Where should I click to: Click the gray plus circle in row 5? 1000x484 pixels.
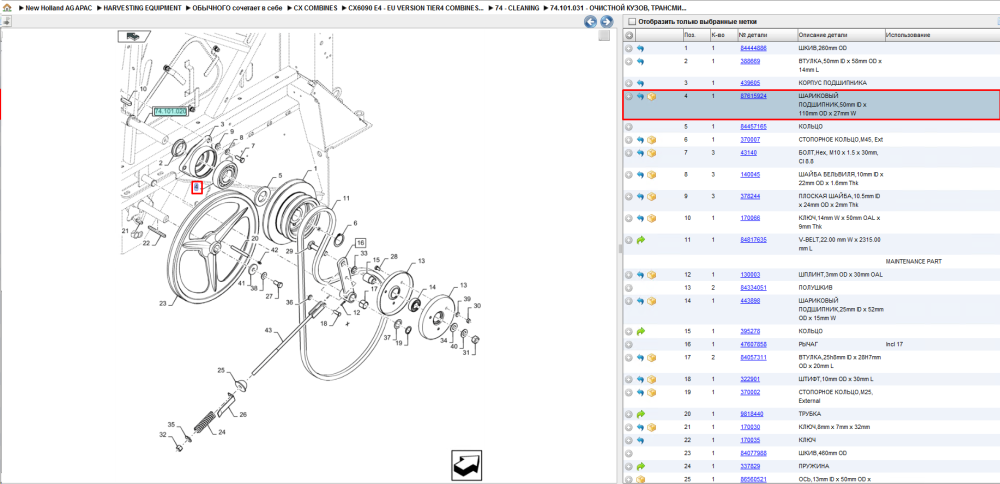tap(629, 127)
